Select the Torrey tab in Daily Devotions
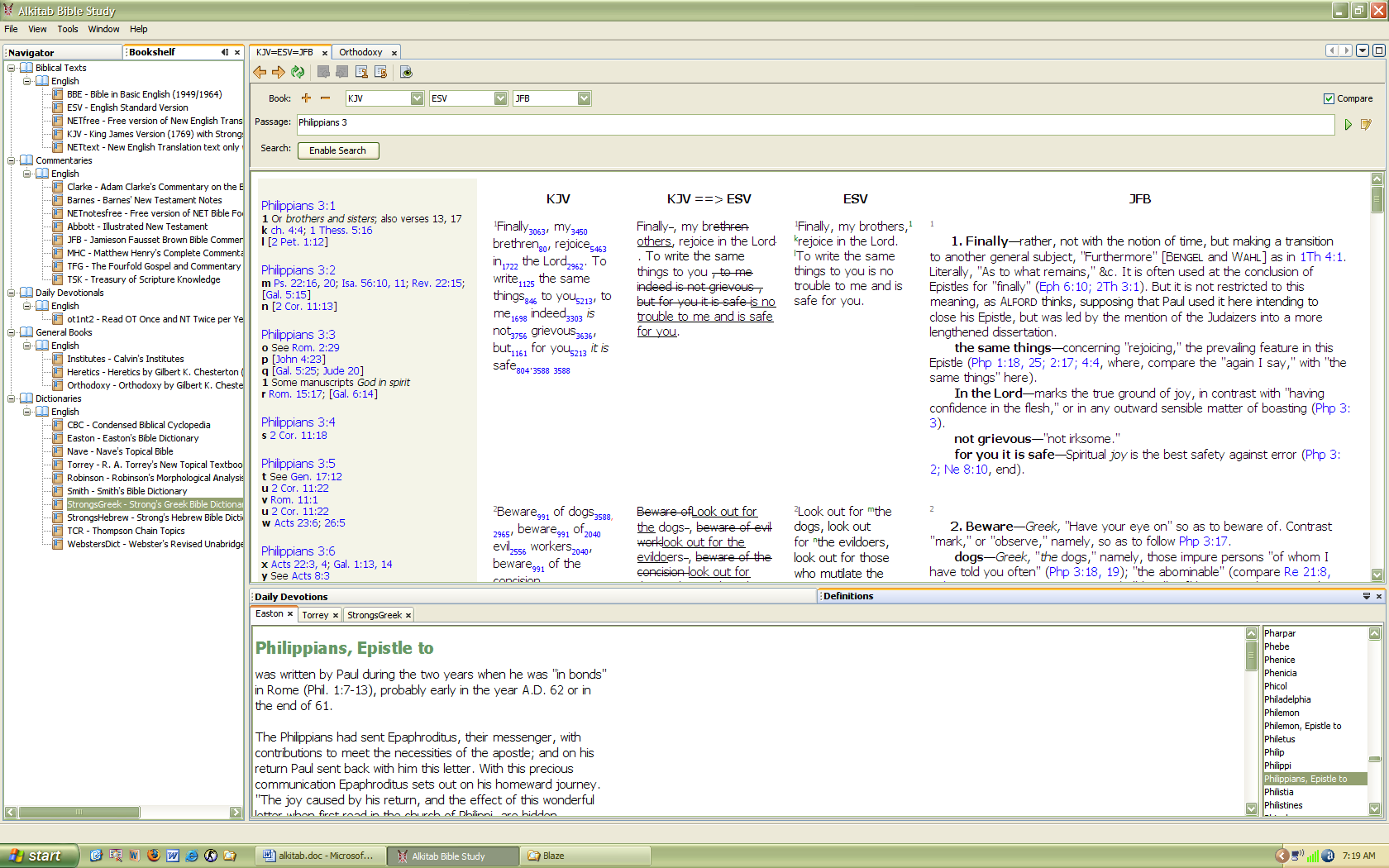 [315, 615]
